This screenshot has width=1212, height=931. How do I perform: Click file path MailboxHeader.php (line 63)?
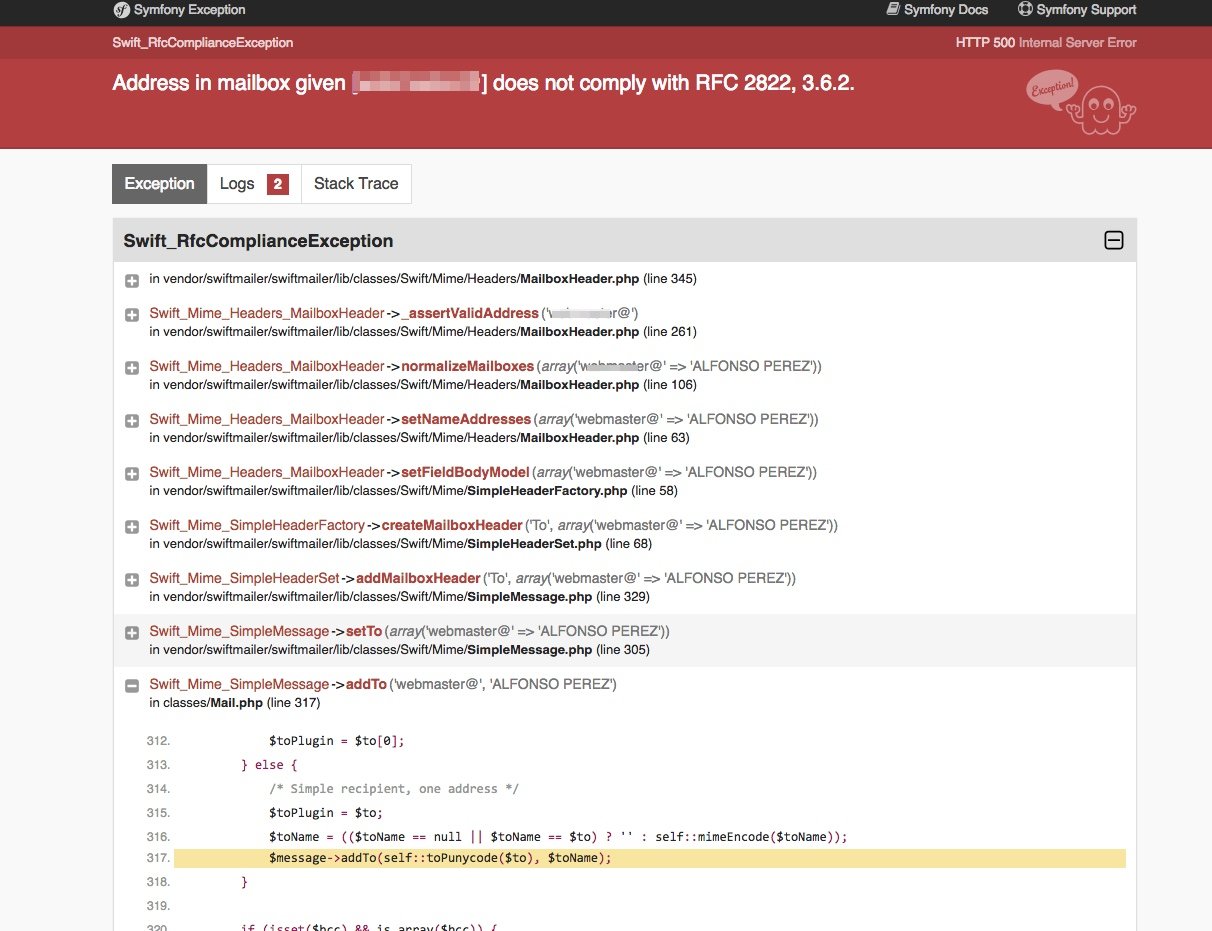[x=419, y=438]
